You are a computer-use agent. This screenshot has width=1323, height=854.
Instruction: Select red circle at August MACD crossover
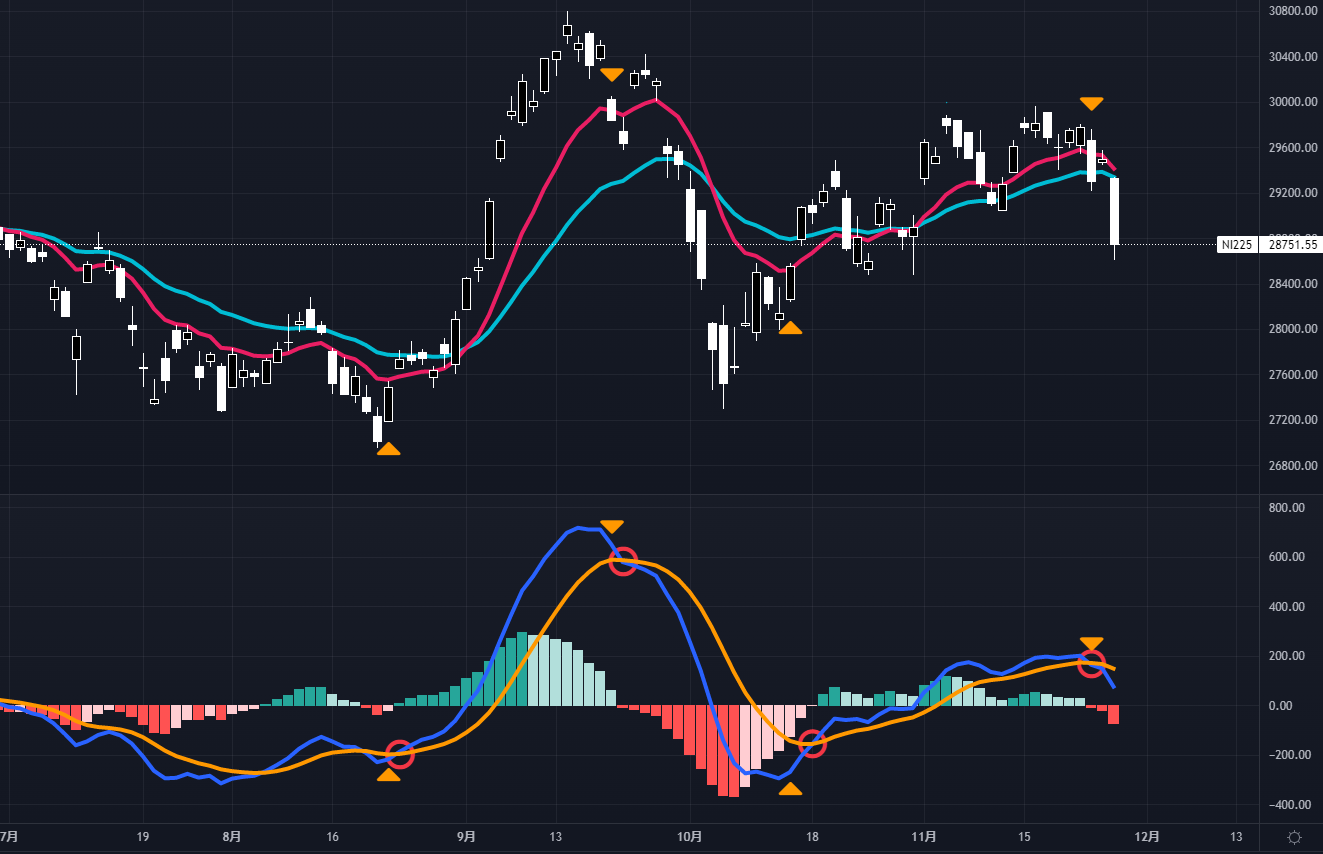(x=399, y=754)
